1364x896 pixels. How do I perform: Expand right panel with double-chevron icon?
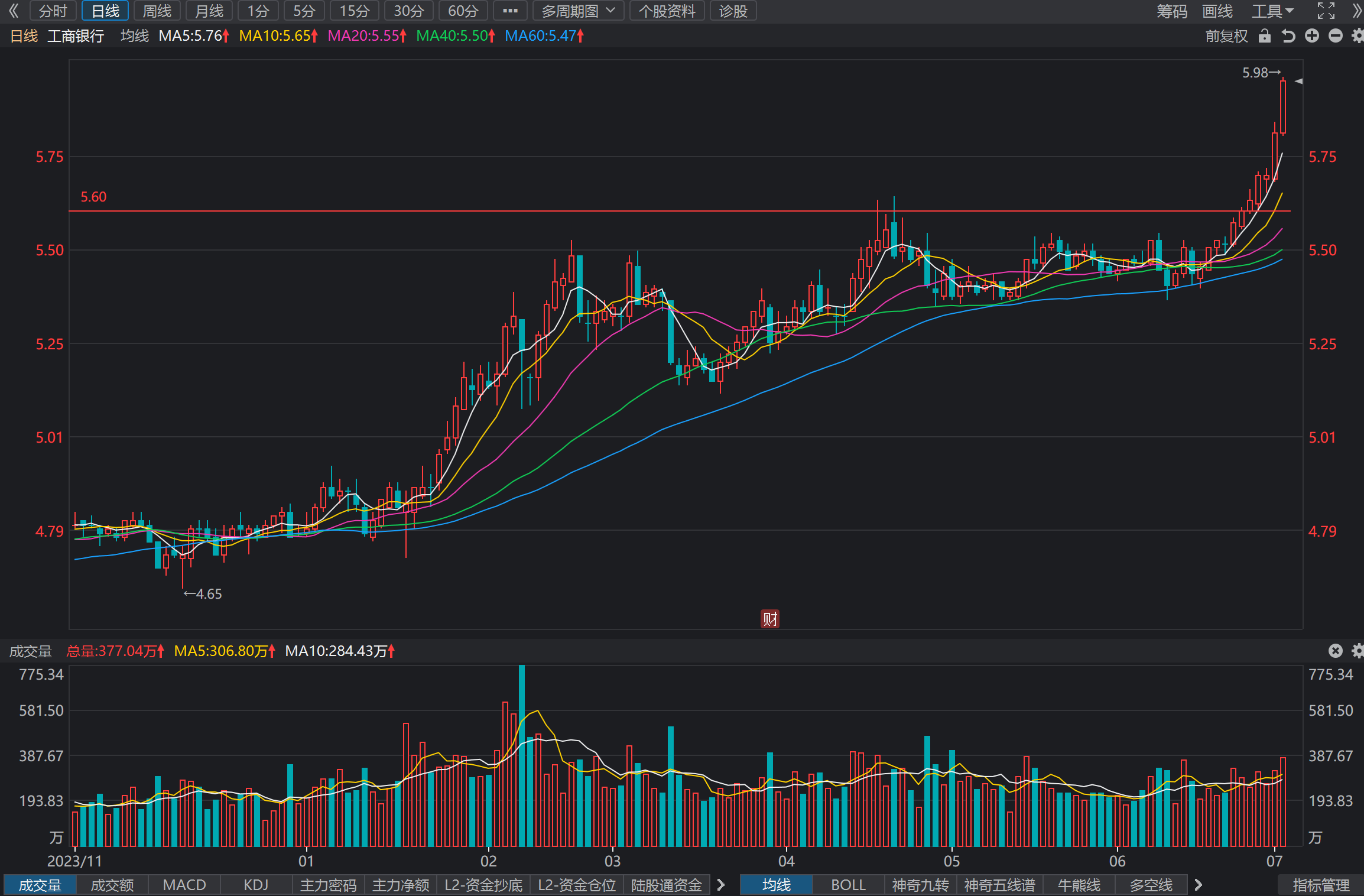[1357, 11]
